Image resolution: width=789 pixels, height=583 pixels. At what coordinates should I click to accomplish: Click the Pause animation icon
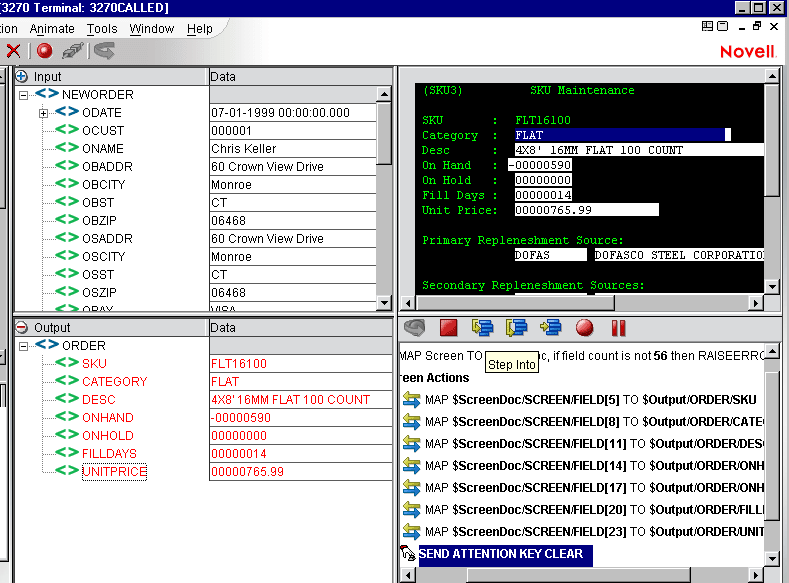(618, 328)
